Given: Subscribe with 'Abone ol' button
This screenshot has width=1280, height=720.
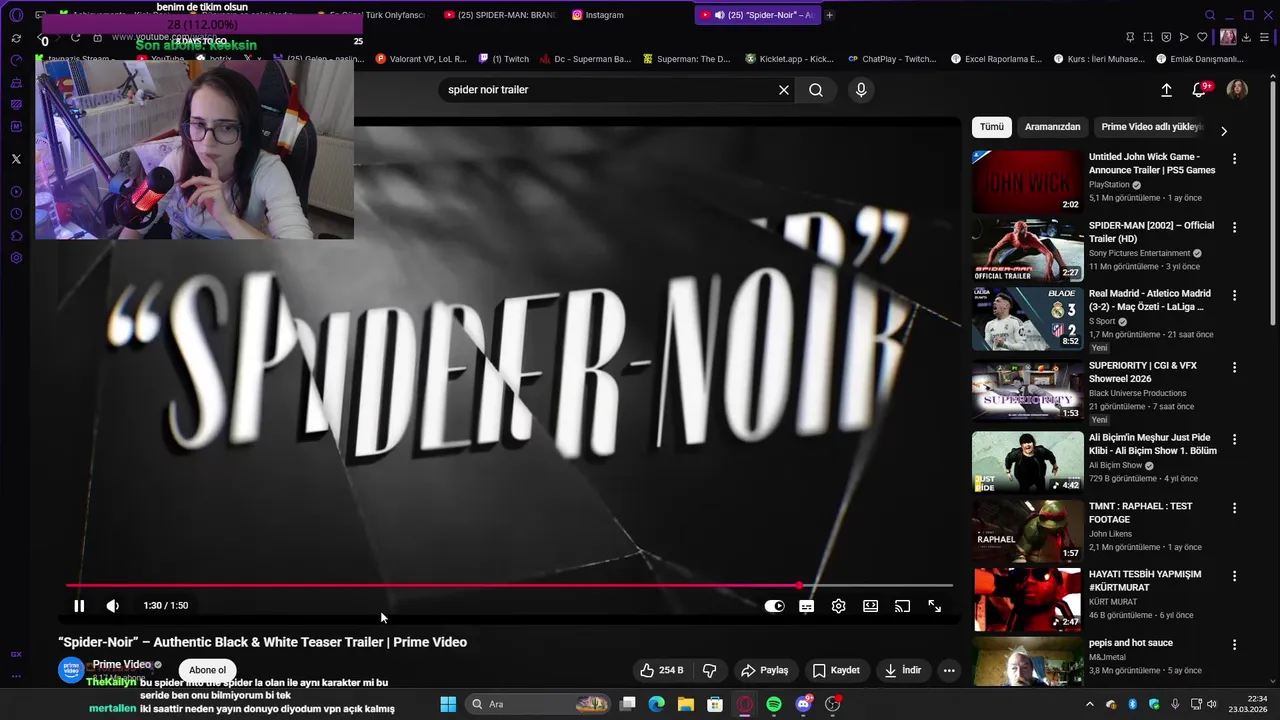Looking at the screenshot, I should tap(208, 670).
